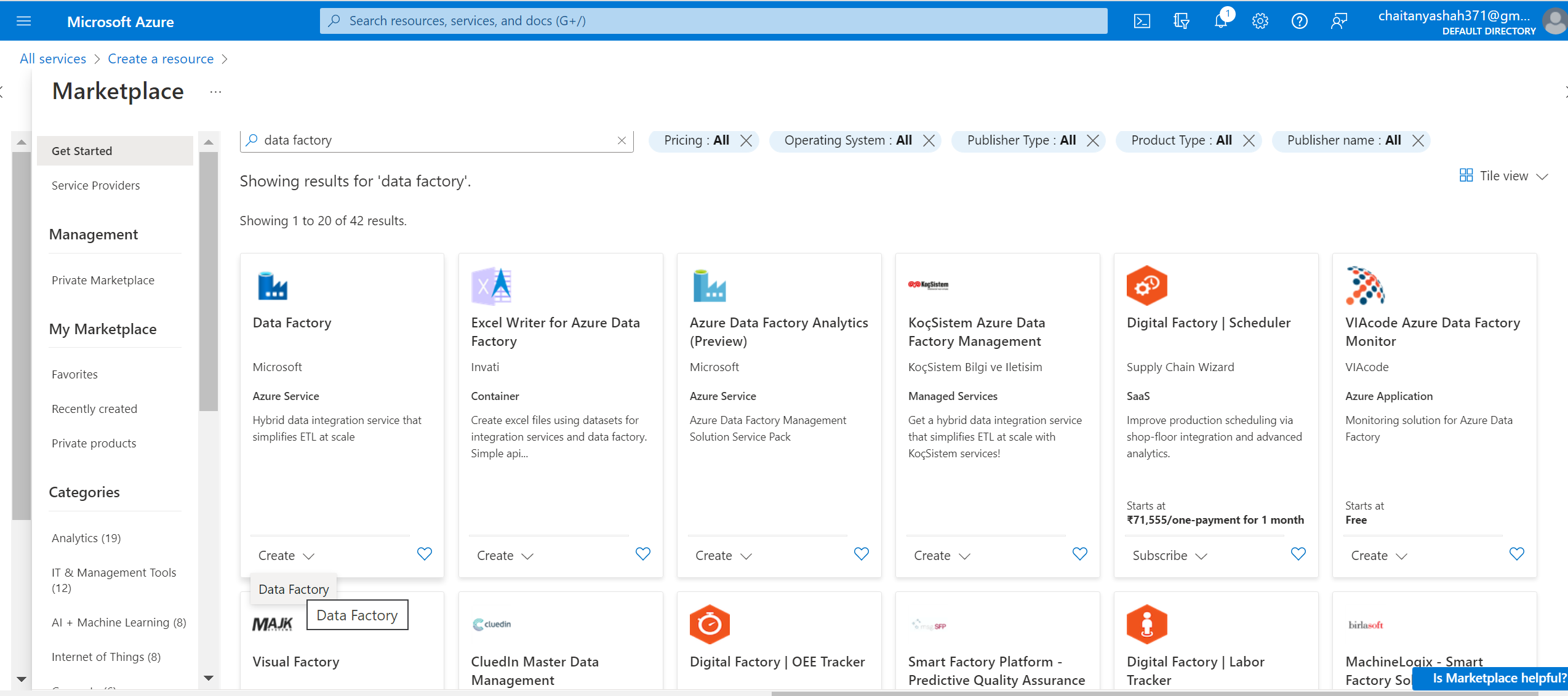Image resolution: width=1568 pixels, height=696 pixels.
Task: Favorite VIAcode Azure Data Factory Monitor
Action: [x=1517, y=553]
